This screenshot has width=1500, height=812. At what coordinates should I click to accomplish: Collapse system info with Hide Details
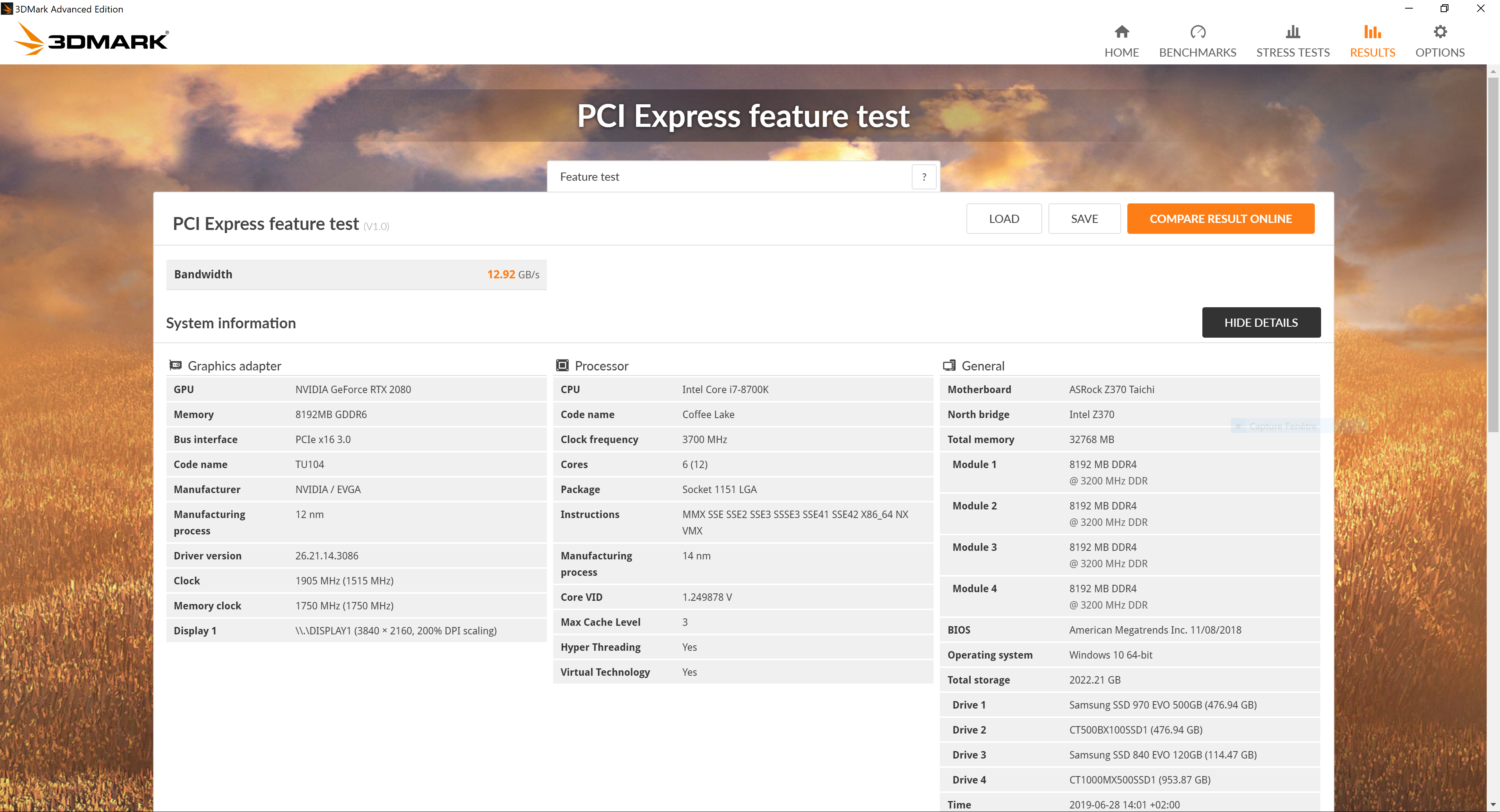[1261, 322]
